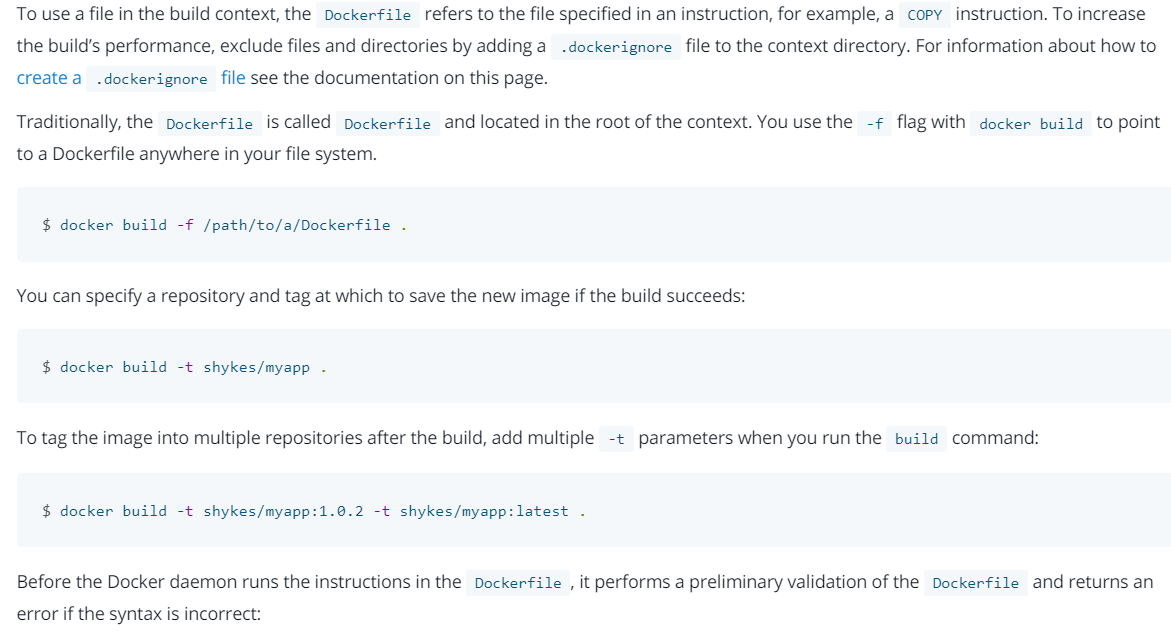Click "Dockerfile" code after "instructions in the"
The height and width of the screenshot is (642, 1171).
click(x=518, y=583)
